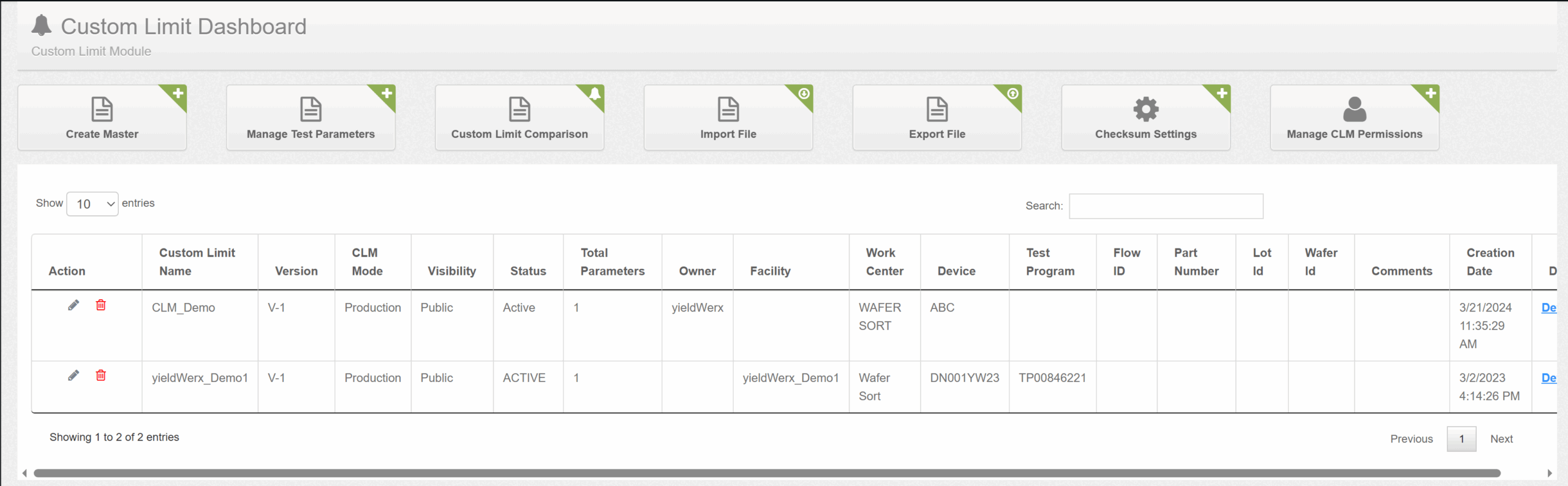The height and width of the screenshot is (486, 1568).
Task: Click the Import File icon
Action: (728, 110)
